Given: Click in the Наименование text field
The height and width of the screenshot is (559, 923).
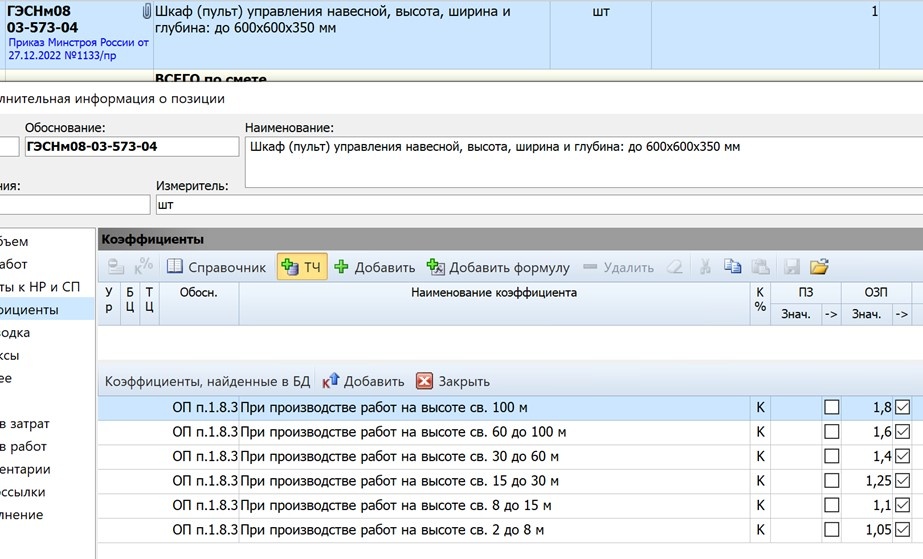Looking at the screenshot, I should pos(584,162).
